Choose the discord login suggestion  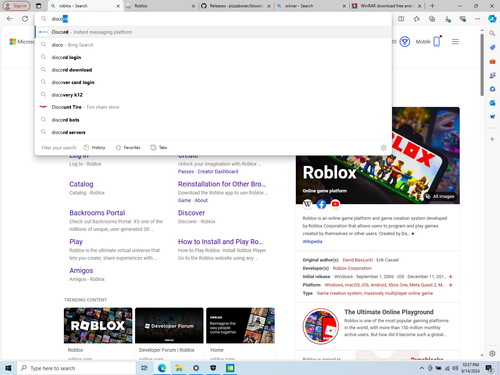click(x=213, y=57)
